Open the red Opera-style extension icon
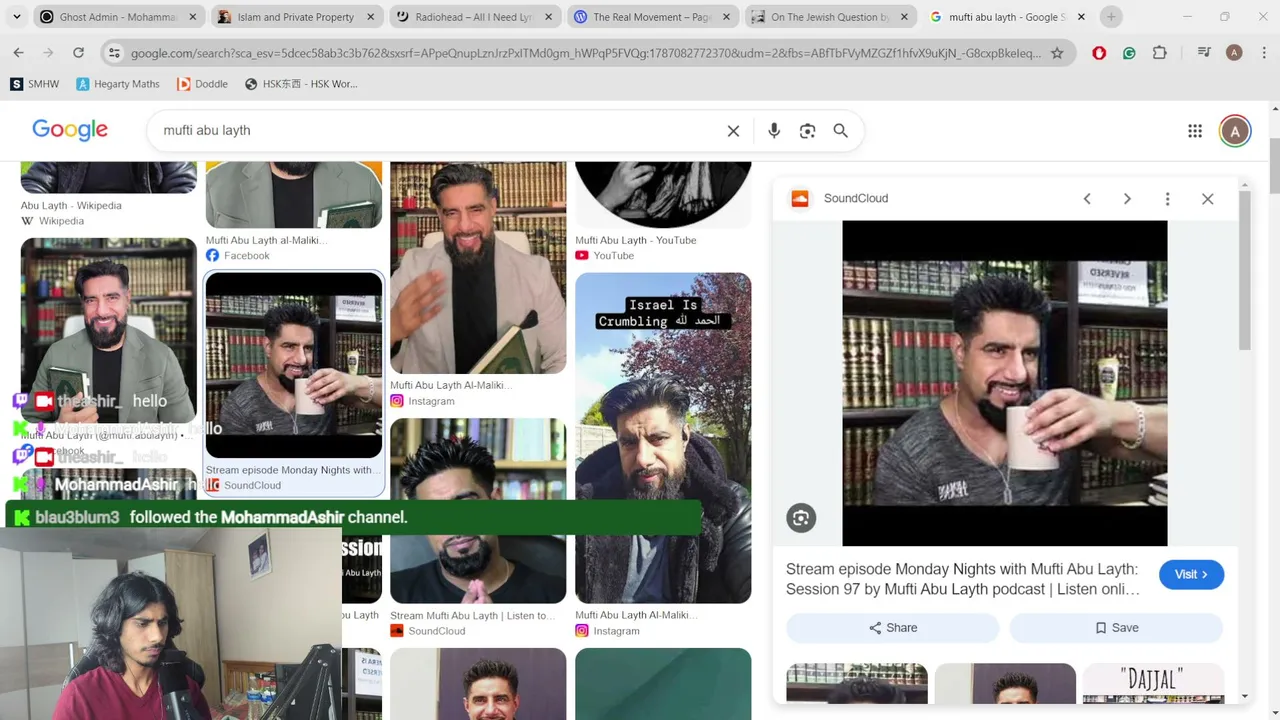The image size is (1280, 720). (1099, 53)
